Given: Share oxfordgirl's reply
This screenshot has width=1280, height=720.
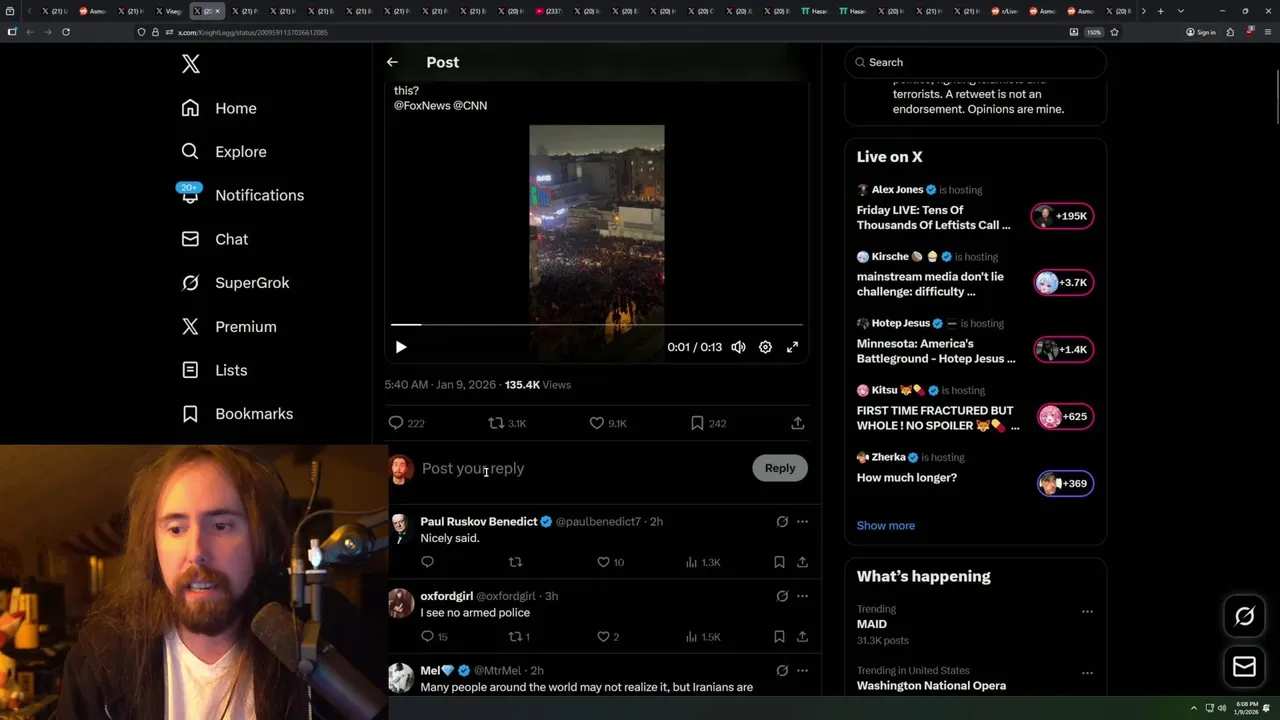Looking at the screenshot, I should pyautogui.click(x=802, y=637).
